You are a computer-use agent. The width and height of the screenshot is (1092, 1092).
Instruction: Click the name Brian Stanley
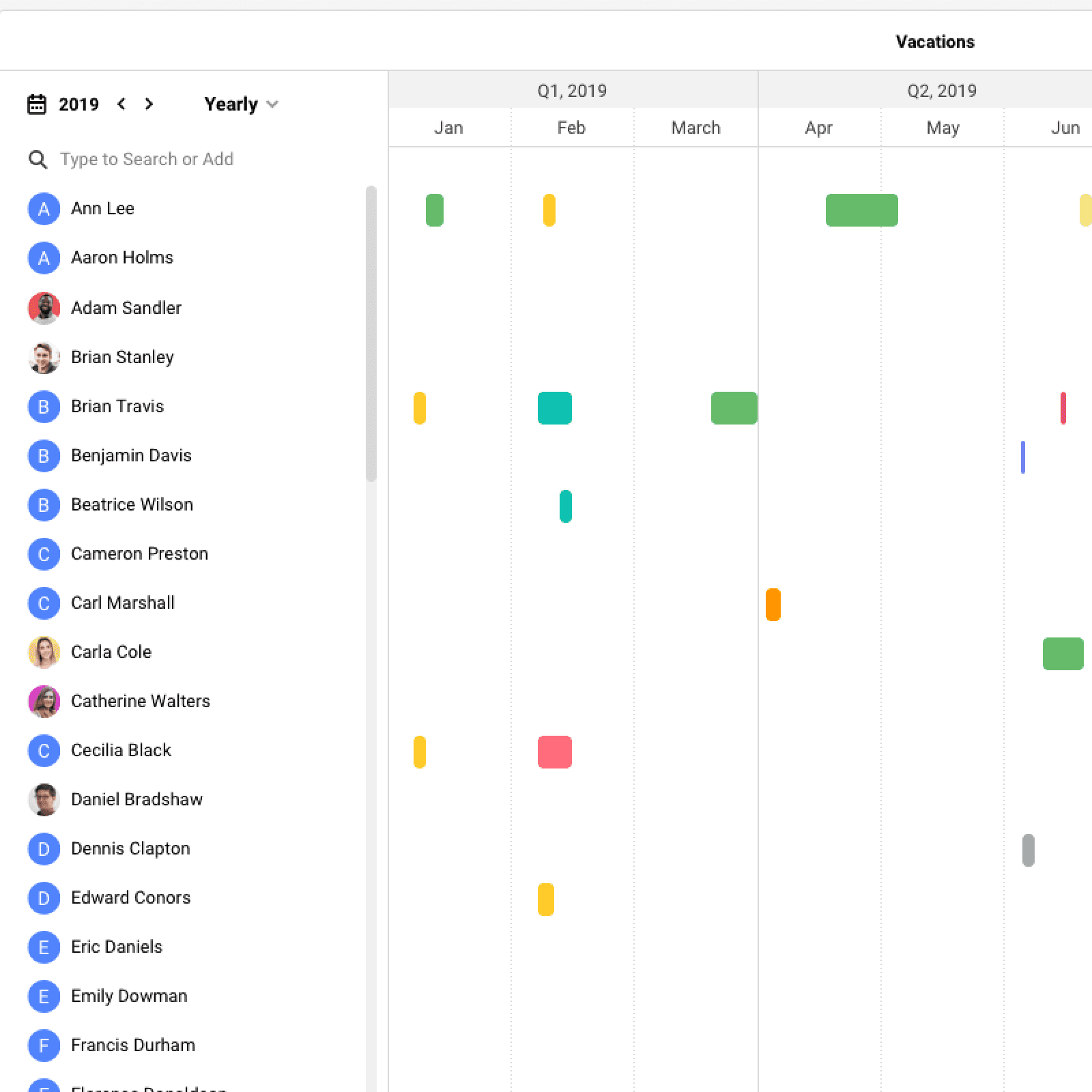(x=122, y=357)
